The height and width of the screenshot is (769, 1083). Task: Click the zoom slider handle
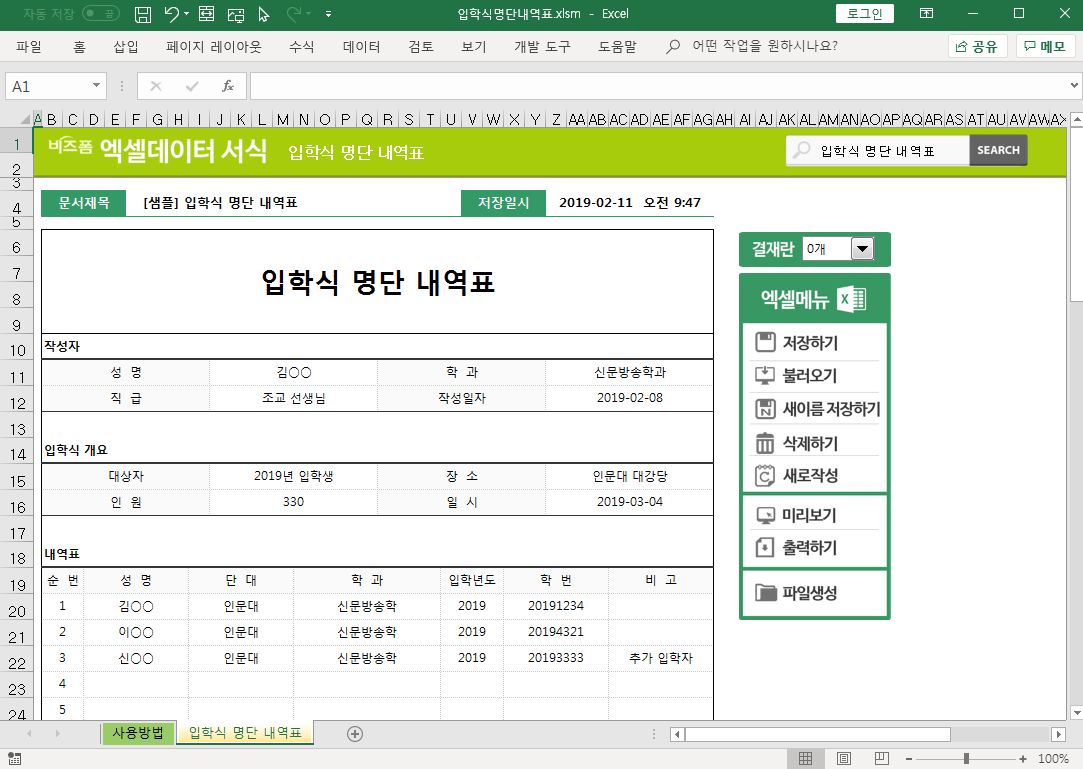point(966,759)
